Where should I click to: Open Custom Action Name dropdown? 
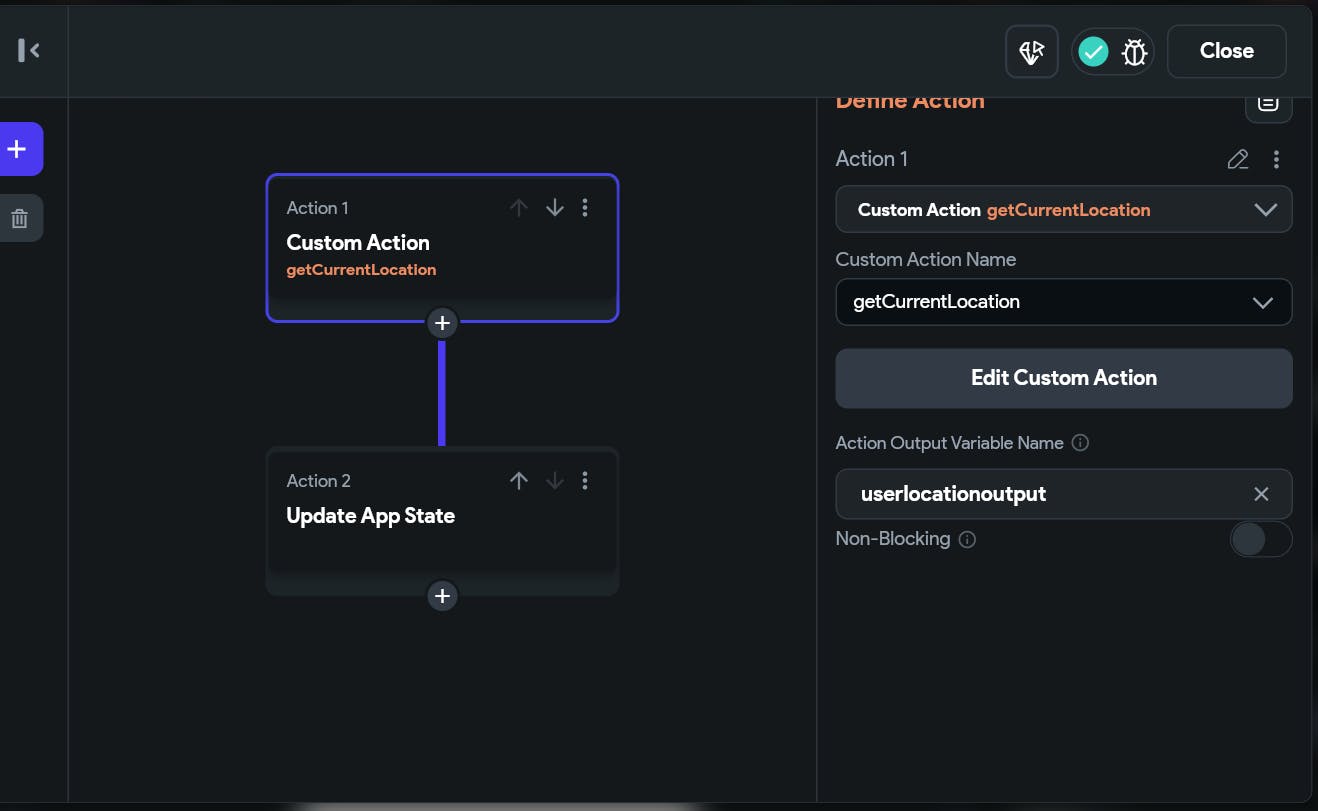(x=1263, y=302)
